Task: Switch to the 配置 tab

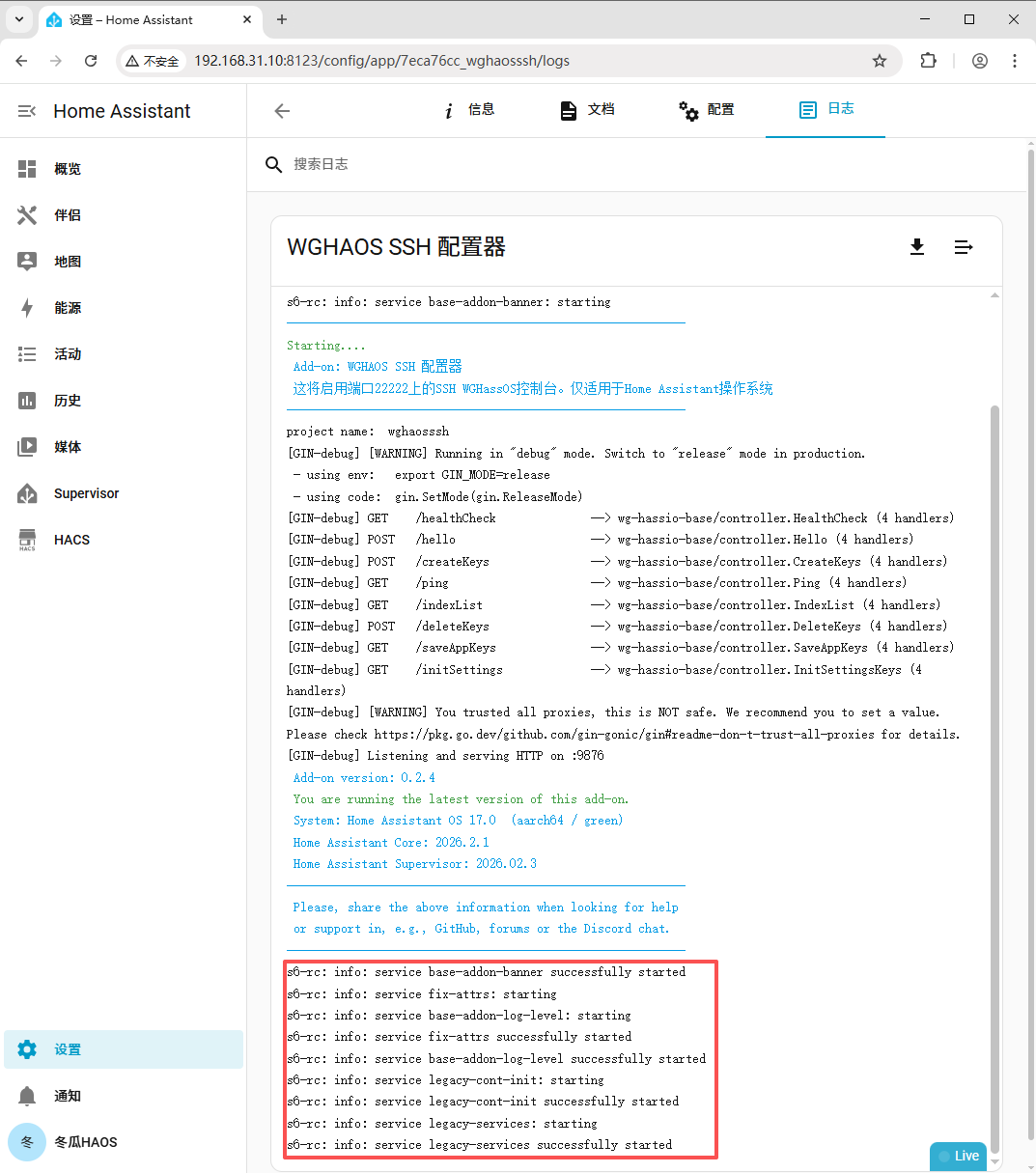Action: (x=707, y=110)
